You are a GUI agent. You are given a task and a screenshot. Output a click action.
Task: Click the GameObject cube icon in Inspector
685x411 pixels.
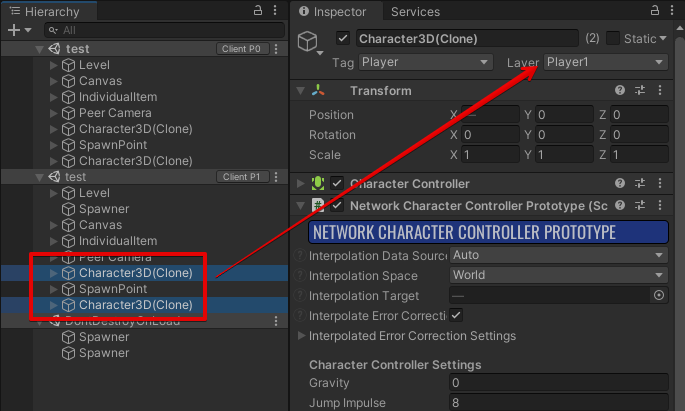(x=308, y=41)
